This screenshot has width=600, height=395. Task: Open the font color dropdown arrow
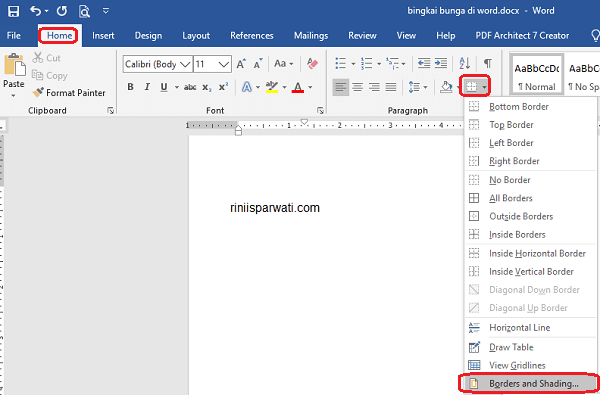click(310, 88)
